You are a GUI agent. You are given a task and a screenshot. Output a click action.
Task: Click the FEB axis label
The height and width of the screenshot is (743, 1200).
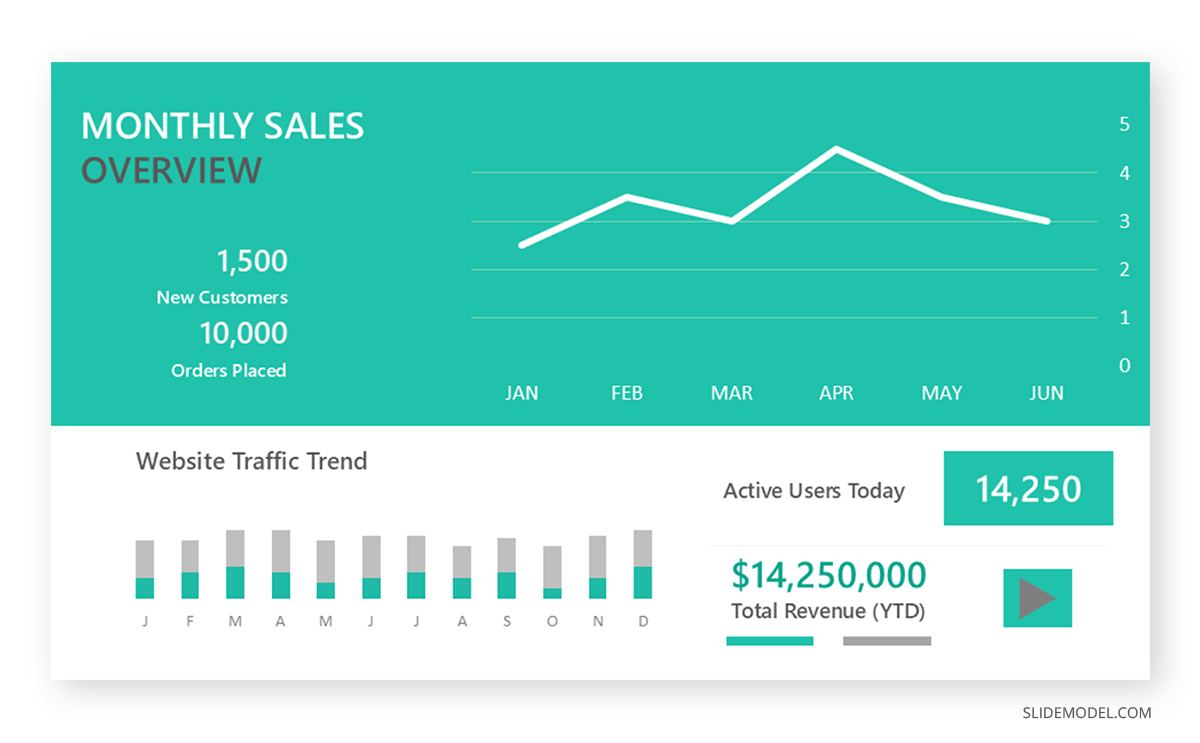point(627,393)
